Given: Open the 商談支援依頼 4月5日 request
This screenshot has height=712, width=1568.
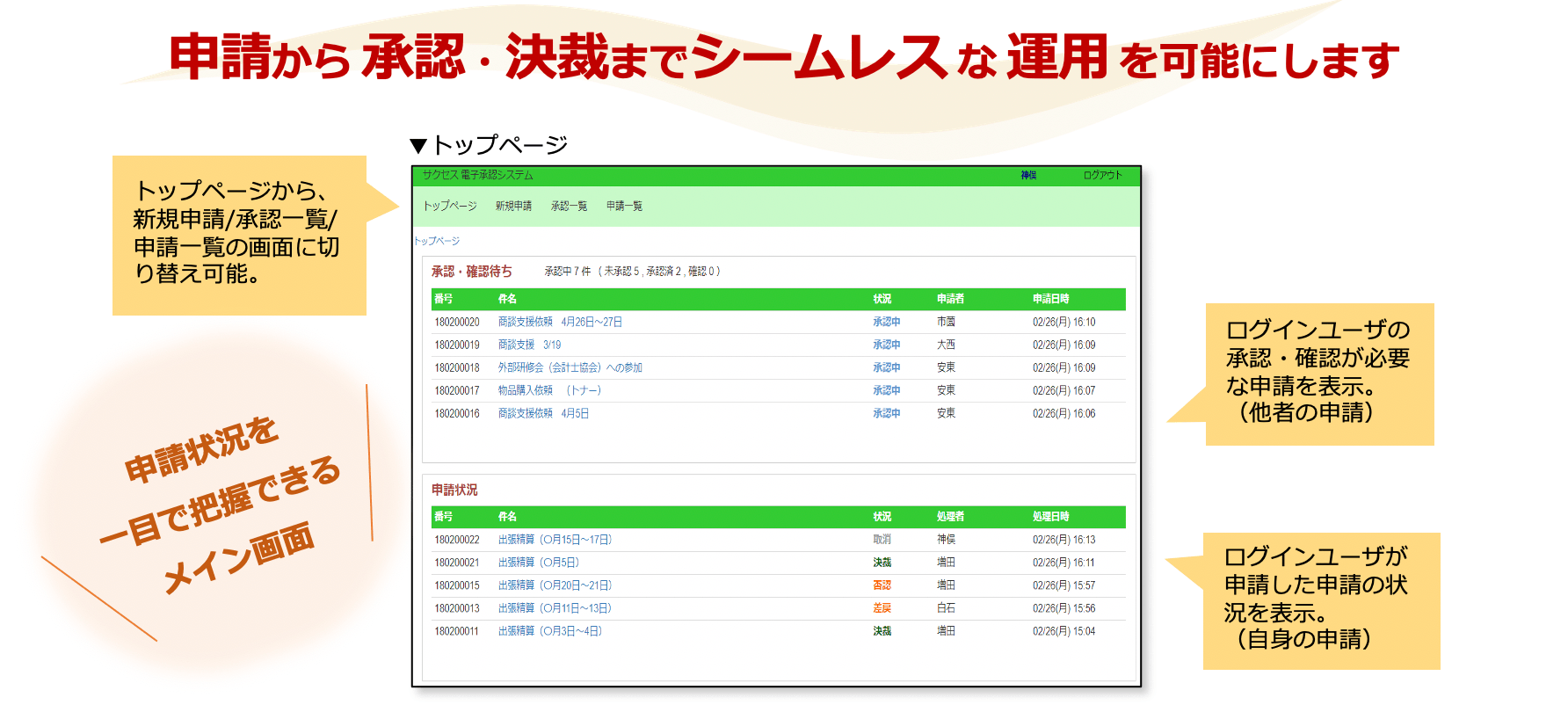Looking at the screenshot, I should click(543, 413).
